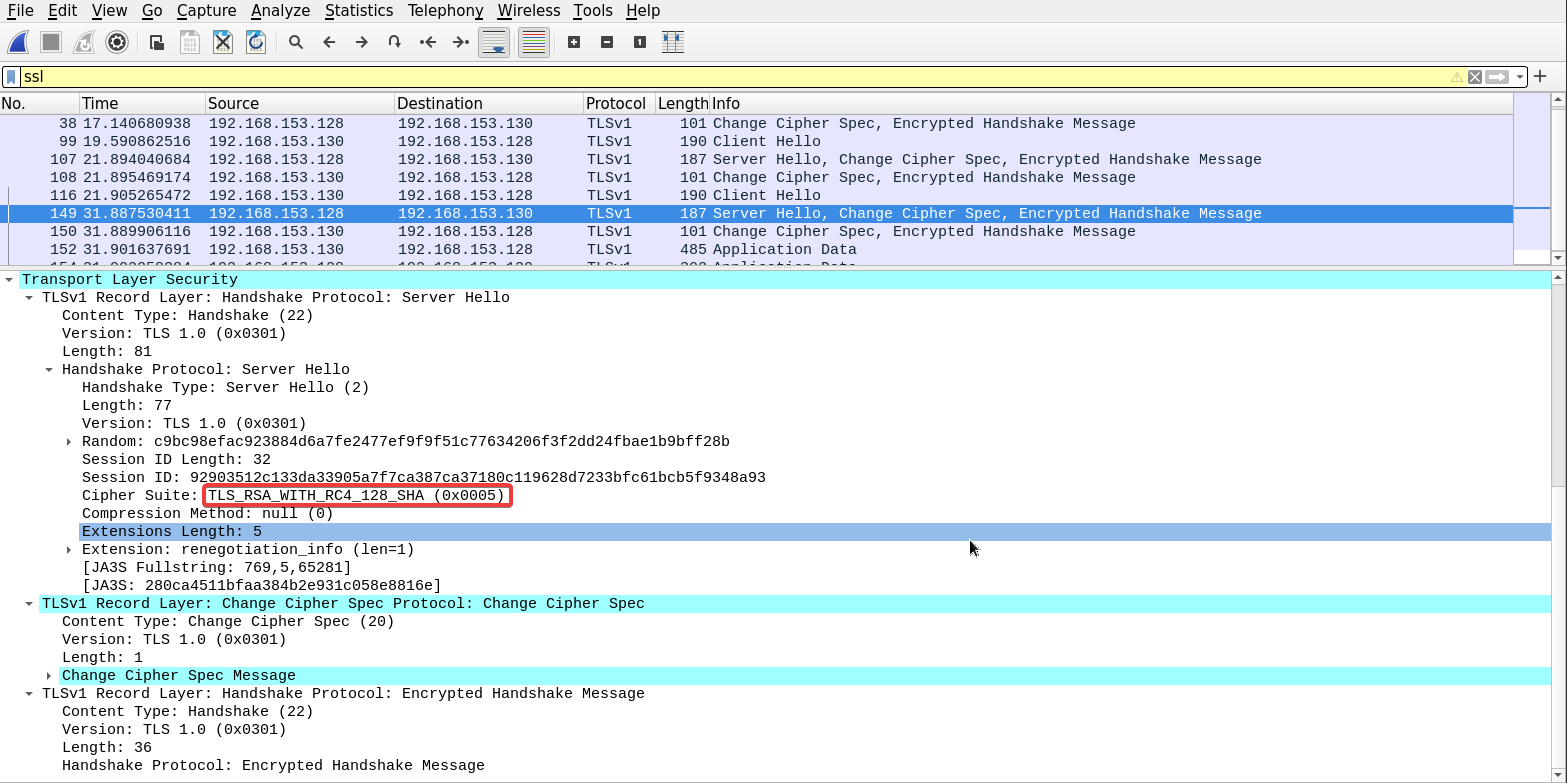Expand the renegotiation_info extension
Screen dimensions: 1567x783
[x=69, y=550]
